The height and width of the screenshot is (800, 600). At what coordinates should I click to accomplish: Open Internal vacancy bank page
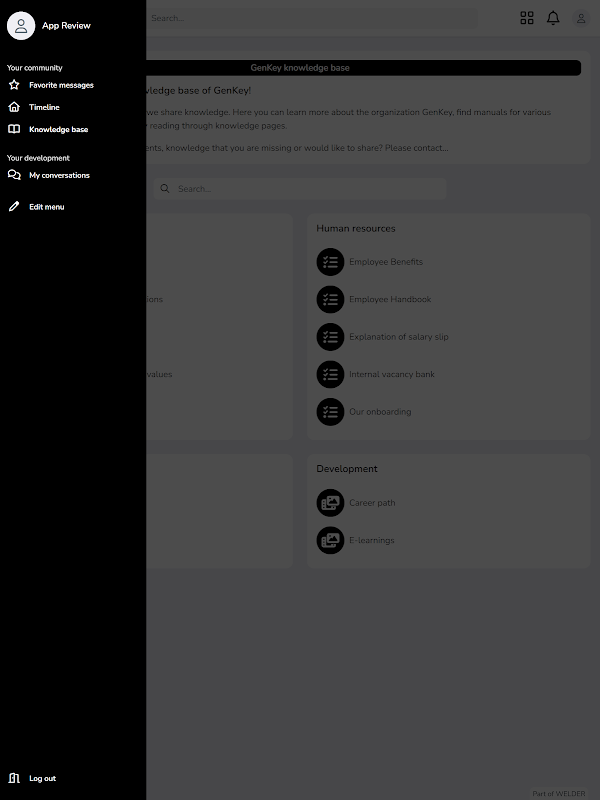point(392,374)
